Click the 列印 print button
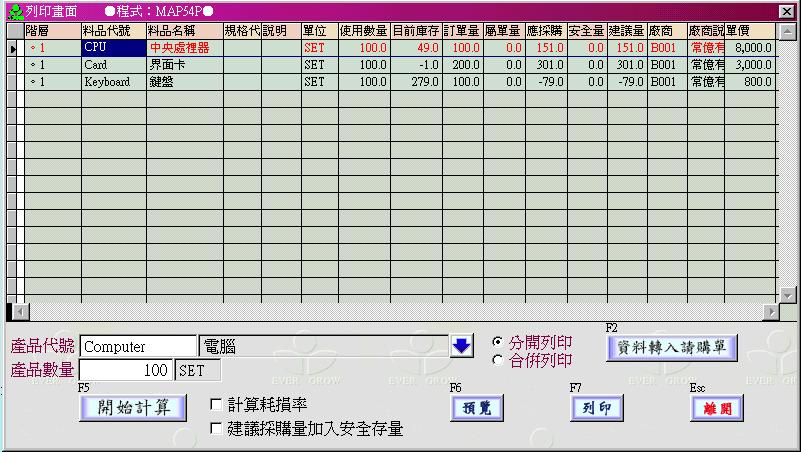 pos(596,408)
